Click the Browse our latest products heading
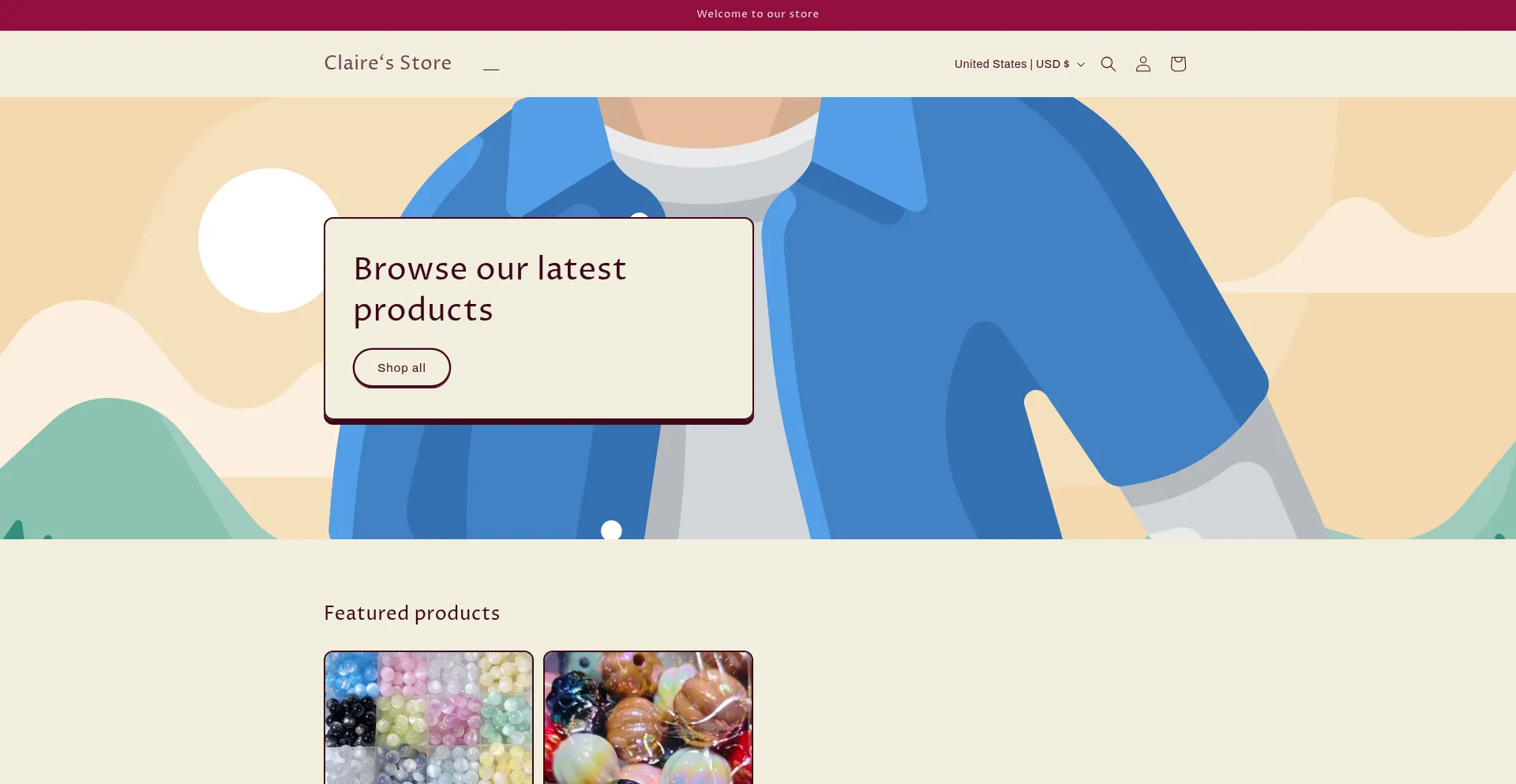Viewport: 1516px width, 784px height. point(490,289)
